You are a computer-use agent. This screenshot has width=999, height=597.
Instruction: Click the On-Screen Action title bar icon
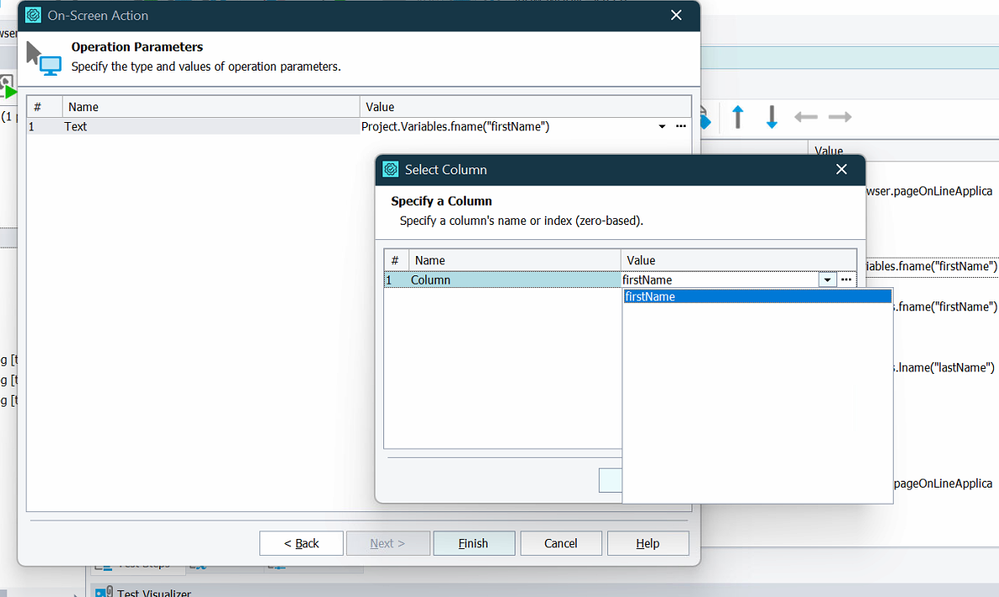point(33,15)
